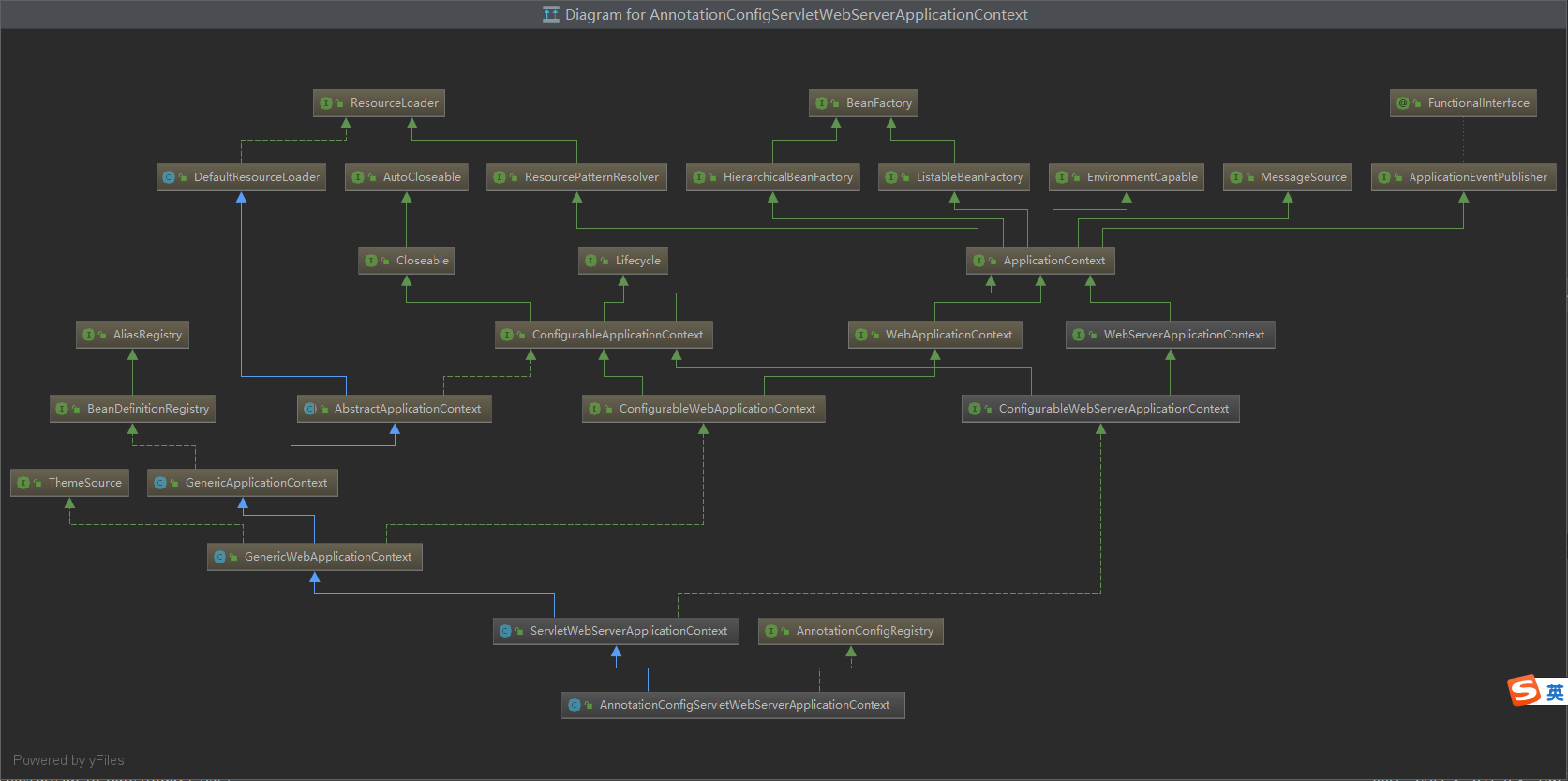Screen dimensions: 1568x781
Task: Click the Sogou input method icon
Action: click(1524, 691)
